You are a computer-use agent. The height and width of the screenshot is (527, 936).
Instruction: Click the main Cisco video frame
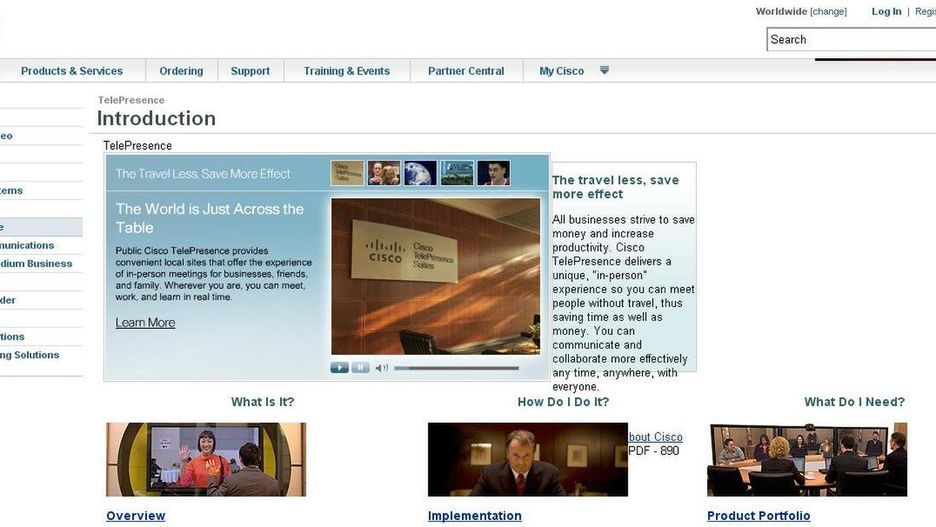pyautogui.click(x=436, y=277)
